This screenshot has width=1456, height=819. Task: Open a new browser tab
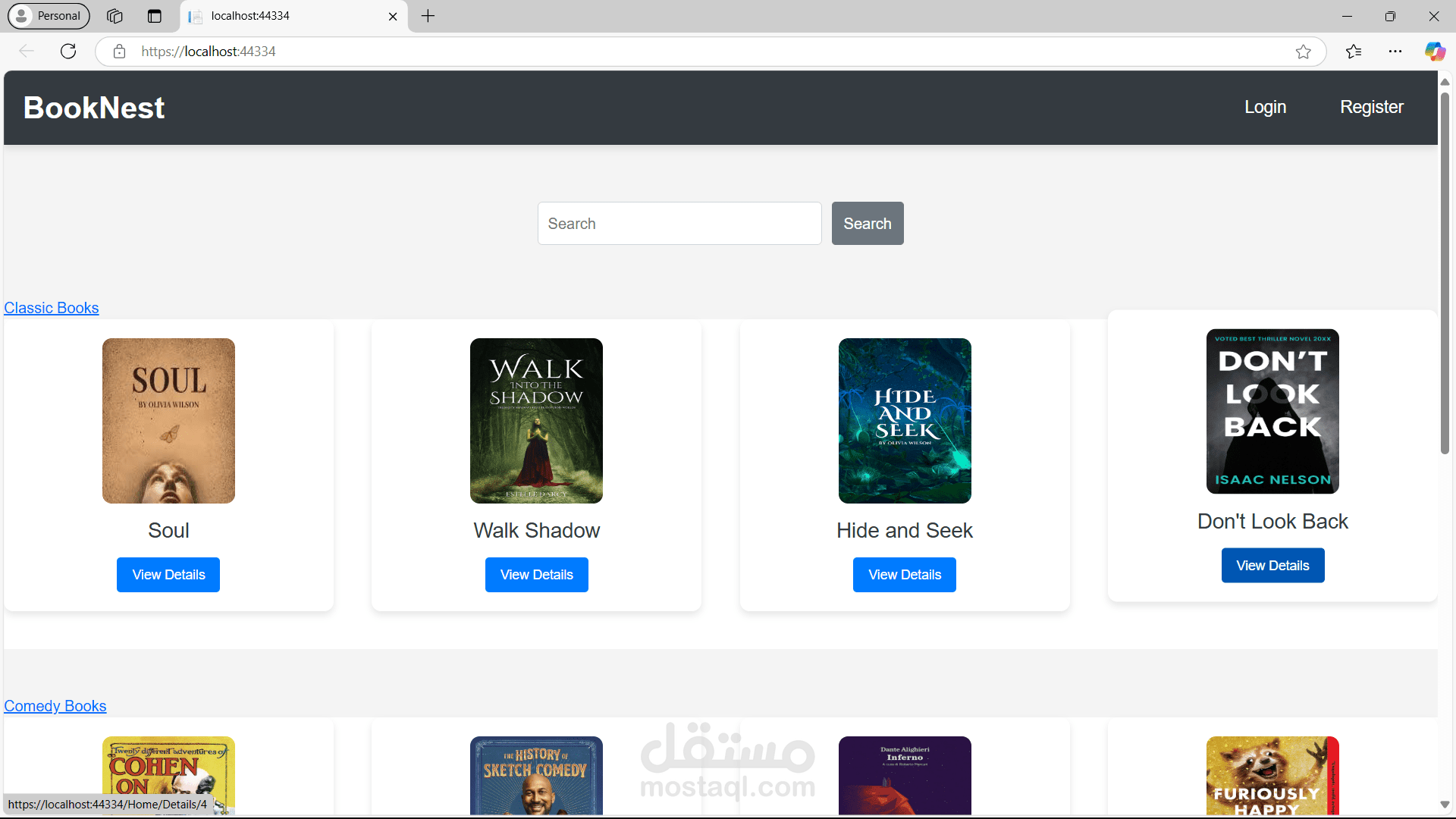[x=428, y=16]
